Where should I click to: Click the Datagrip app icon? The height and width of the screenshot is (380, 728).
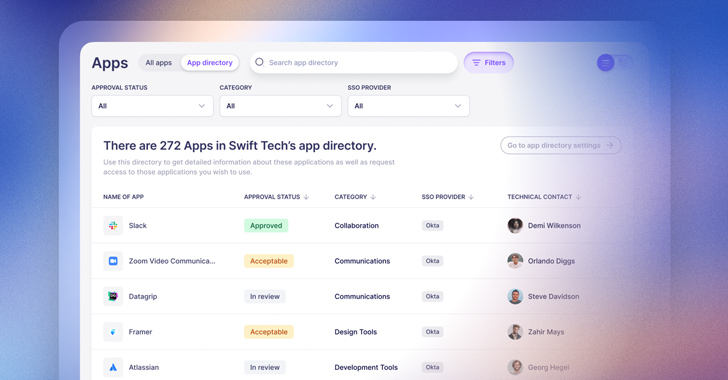113,296
